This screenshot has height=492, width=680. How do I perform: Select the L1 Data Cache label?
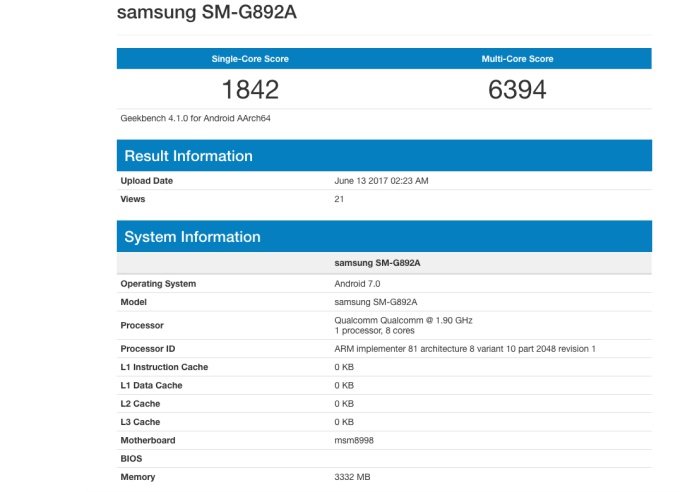click(151, 385)
